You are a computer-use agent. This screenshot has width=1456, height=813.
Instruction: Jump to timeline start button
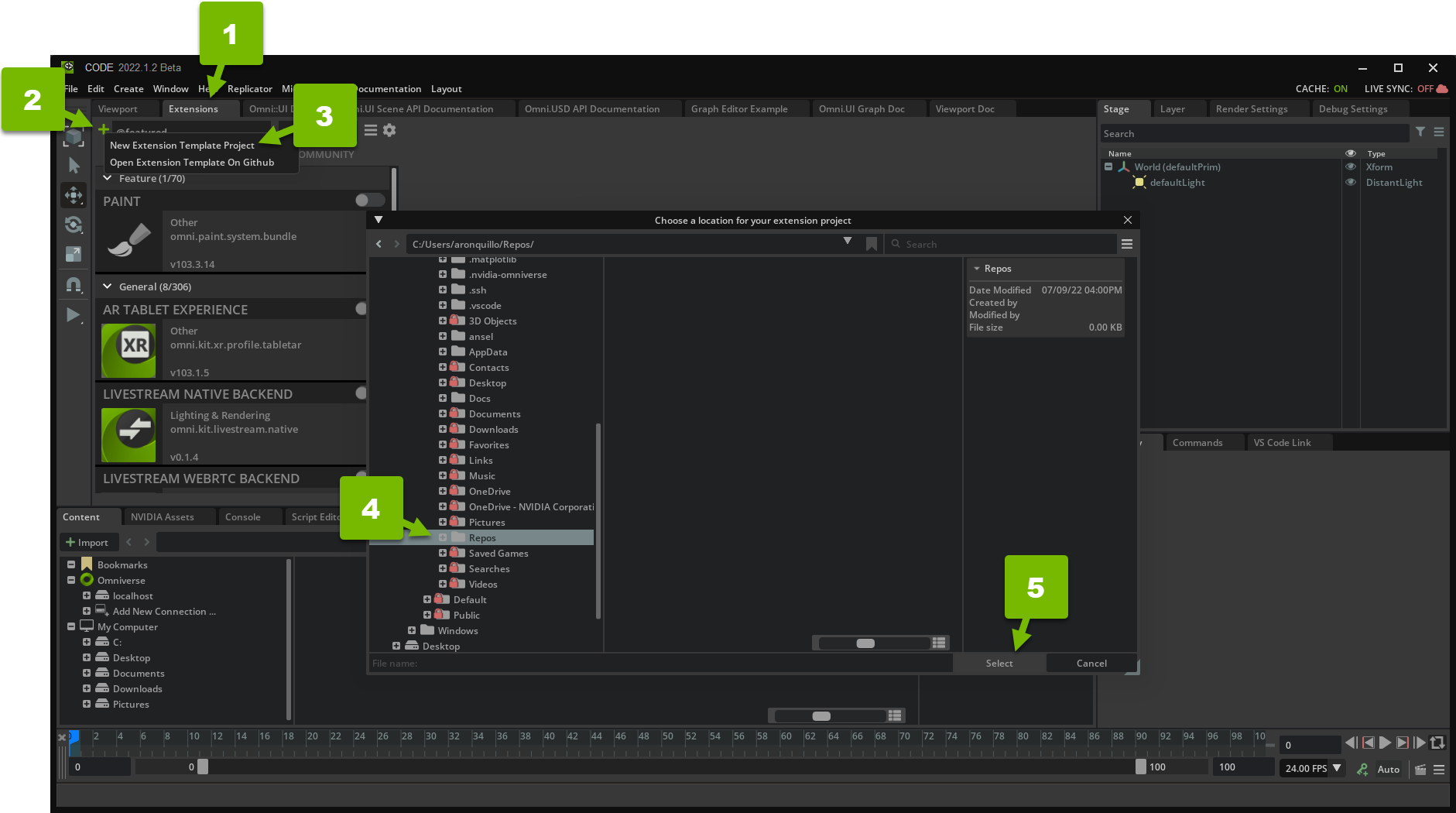pyautogui.click(x=1352, y=743)
